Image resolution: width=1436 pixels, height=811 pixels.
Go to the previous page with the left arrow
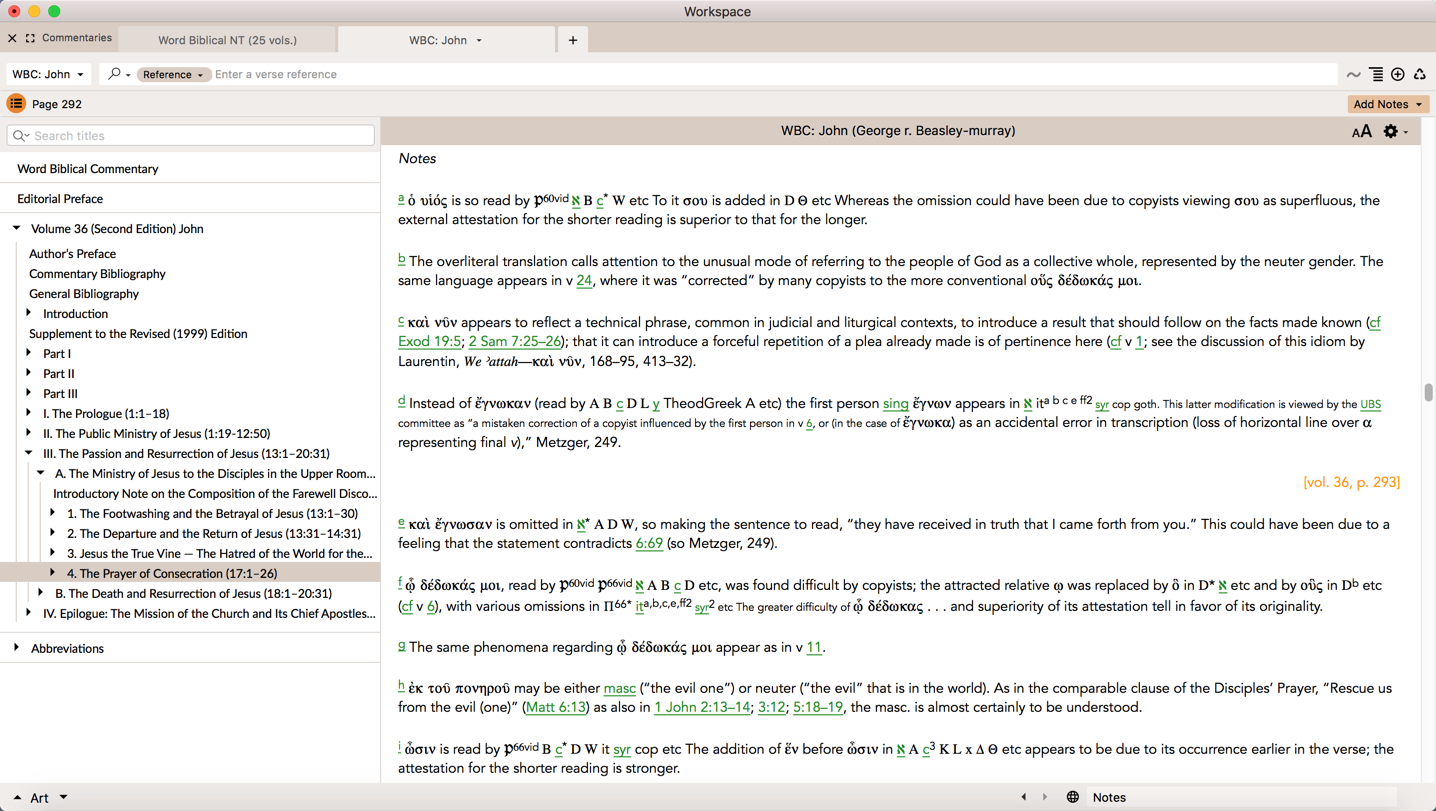coord(1024,797)
